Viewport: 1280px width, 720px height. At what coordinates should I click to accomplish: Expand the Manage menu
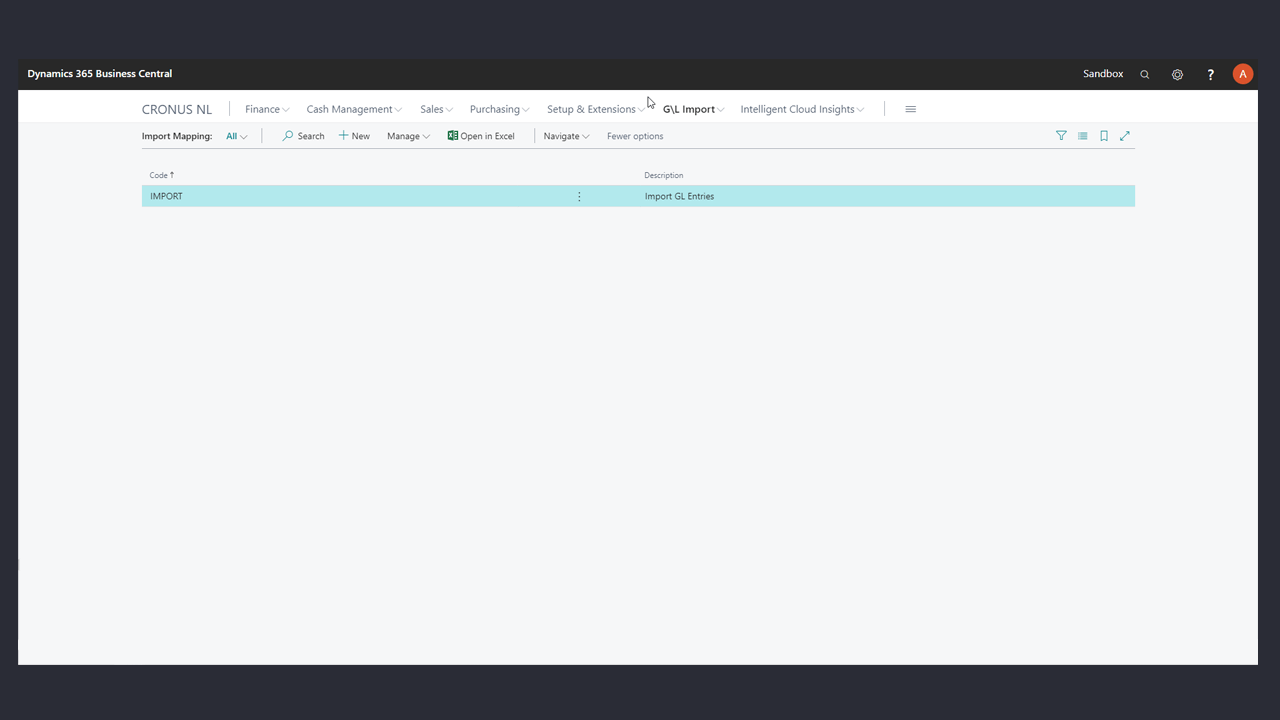point(408,136)
